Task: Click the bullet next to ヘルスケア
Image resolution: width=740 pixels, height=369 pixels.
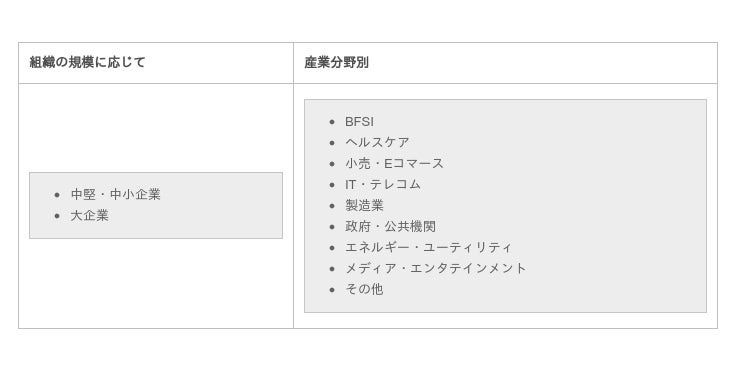Action: click(x=332, y=143)
